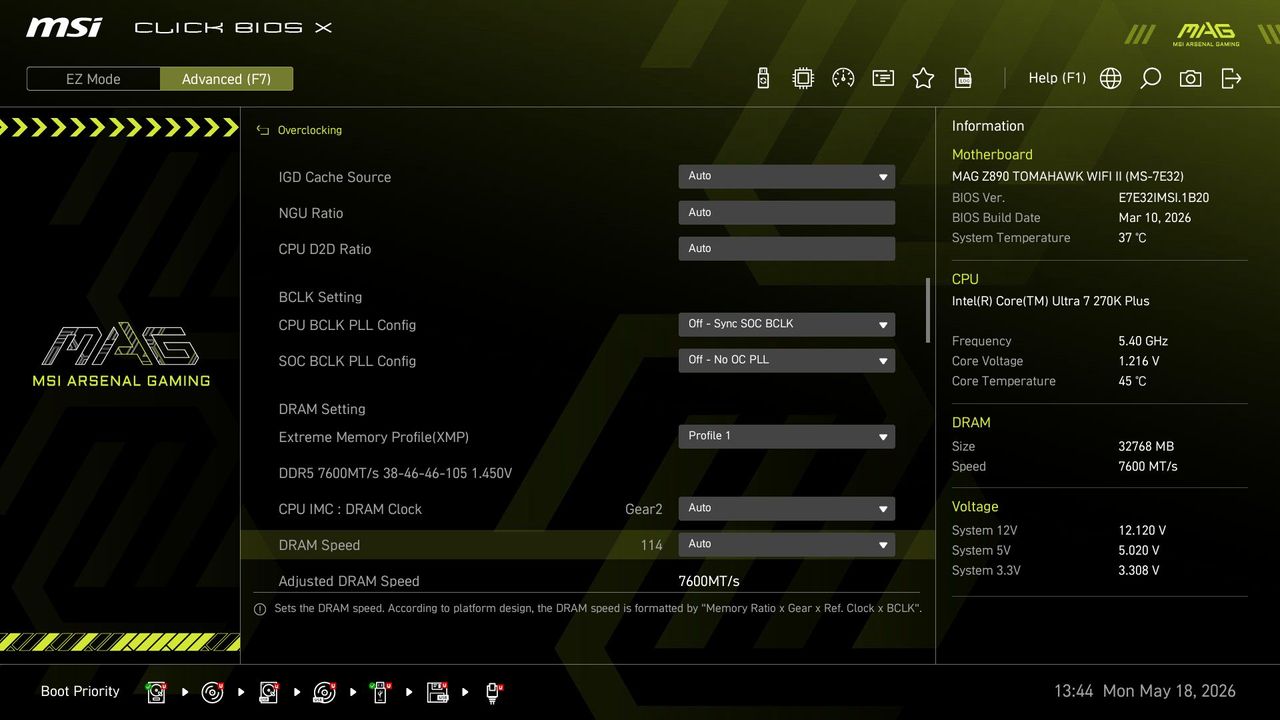1280x720 pixels.
Task: Open CPU BCLK PLL Config dropdown
Action: [786, 325]
